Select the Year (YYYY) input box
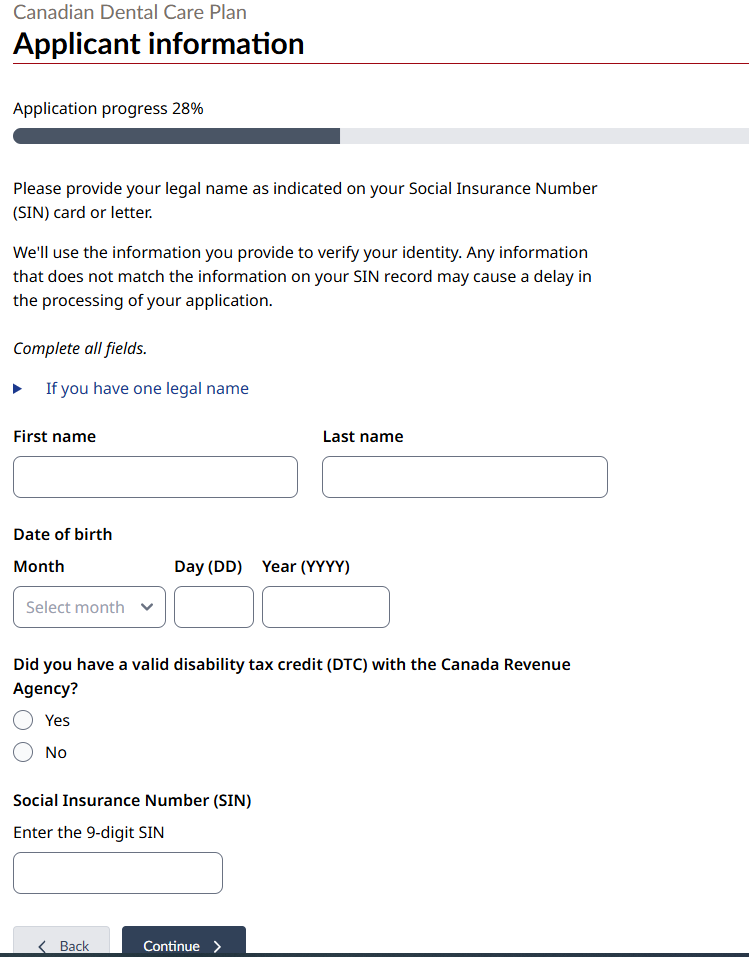The image size is (749, 957). point(326,607)
